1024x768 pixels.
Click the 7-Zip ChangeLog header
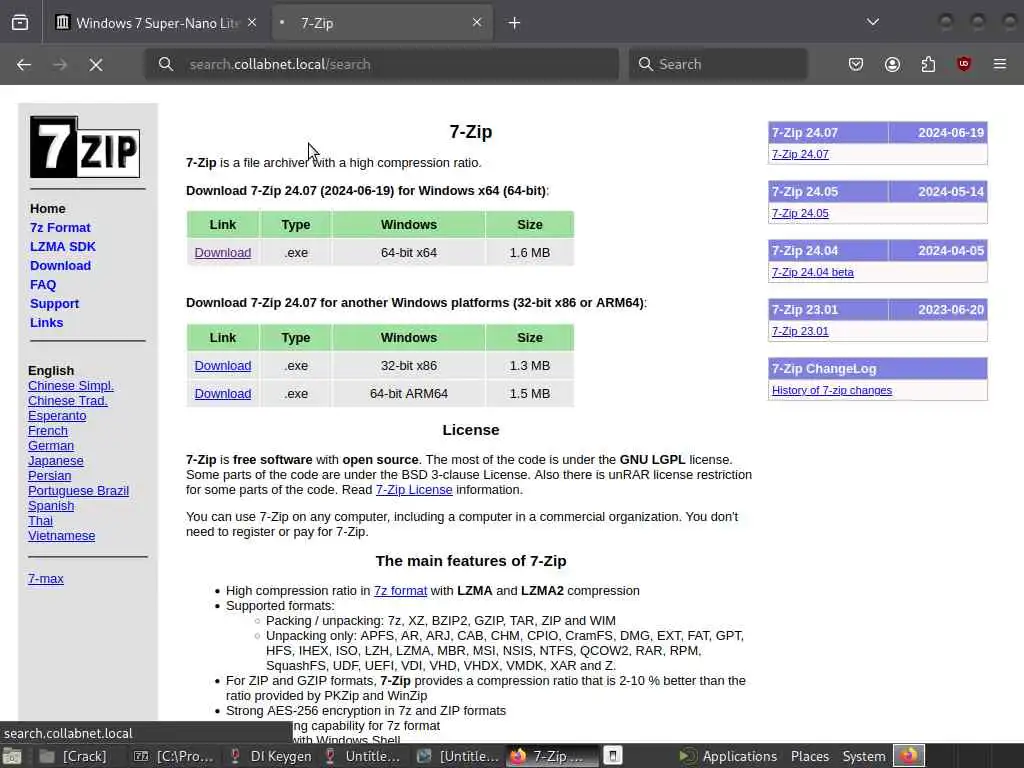pos(878,368)
